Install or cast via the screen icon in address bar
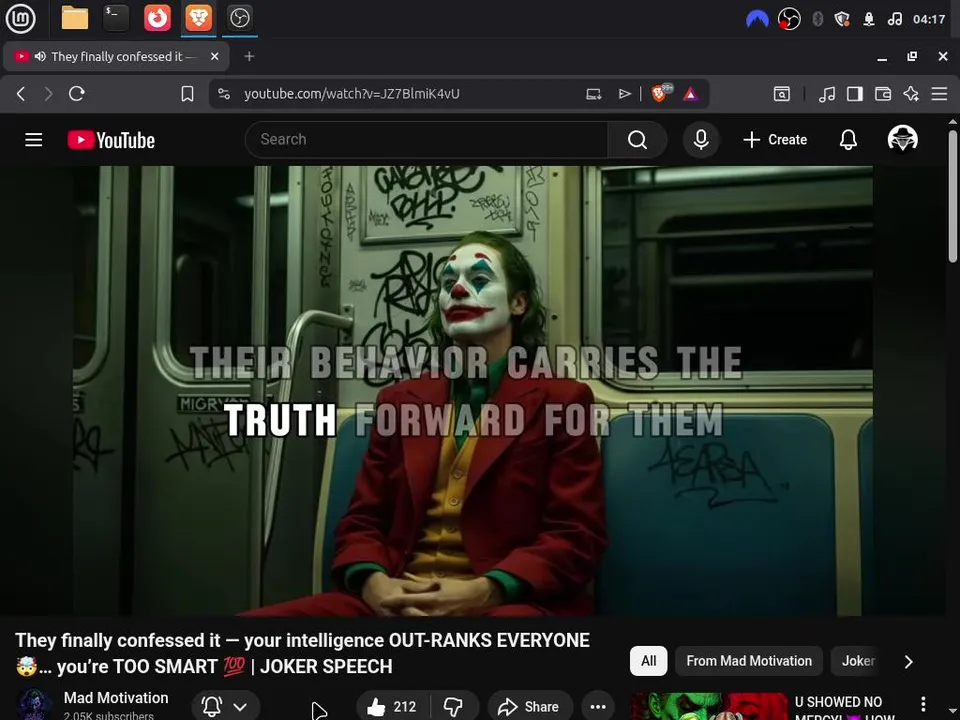 pos(593,94)
